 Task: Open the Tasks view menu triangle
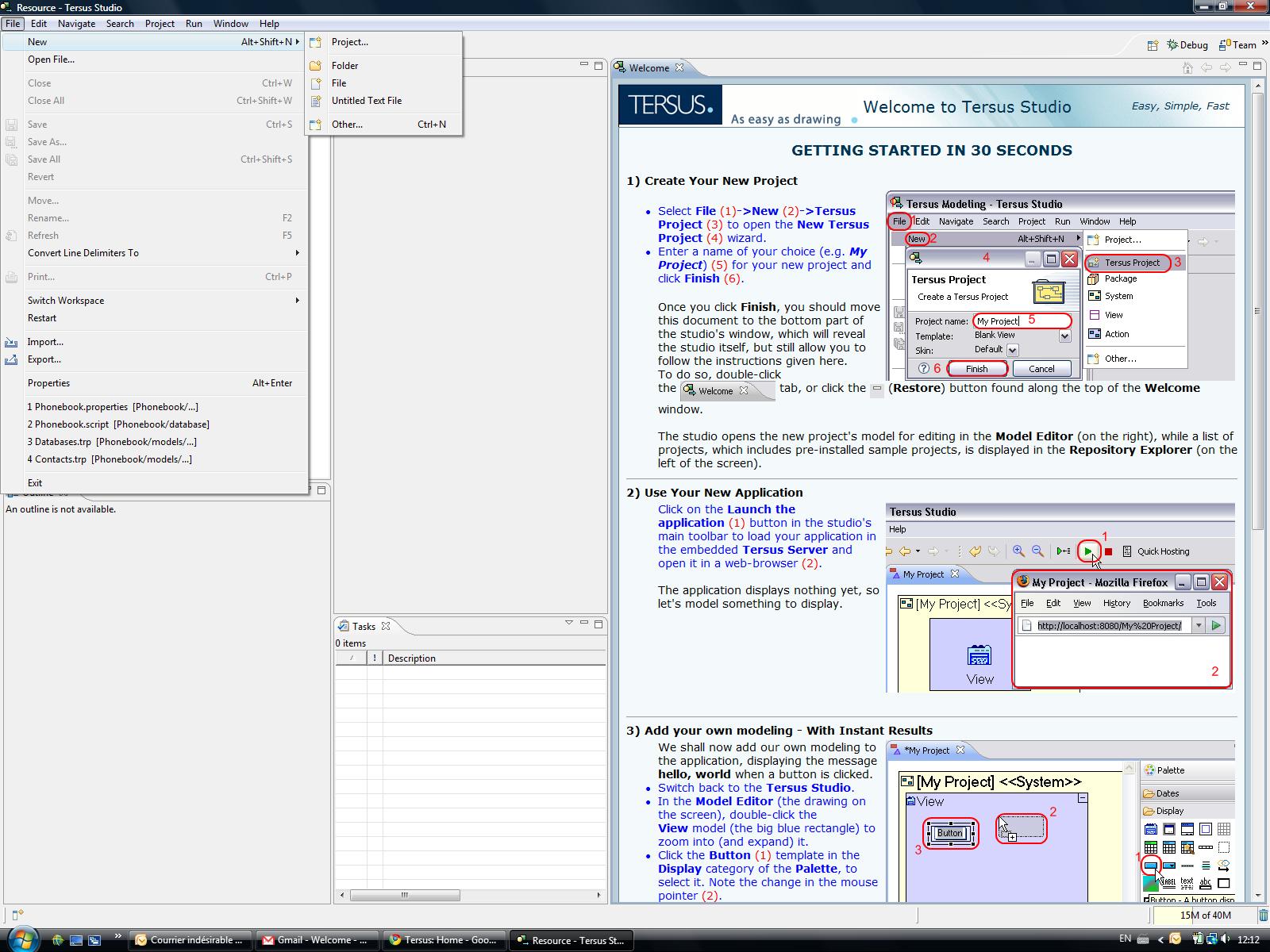568,624
